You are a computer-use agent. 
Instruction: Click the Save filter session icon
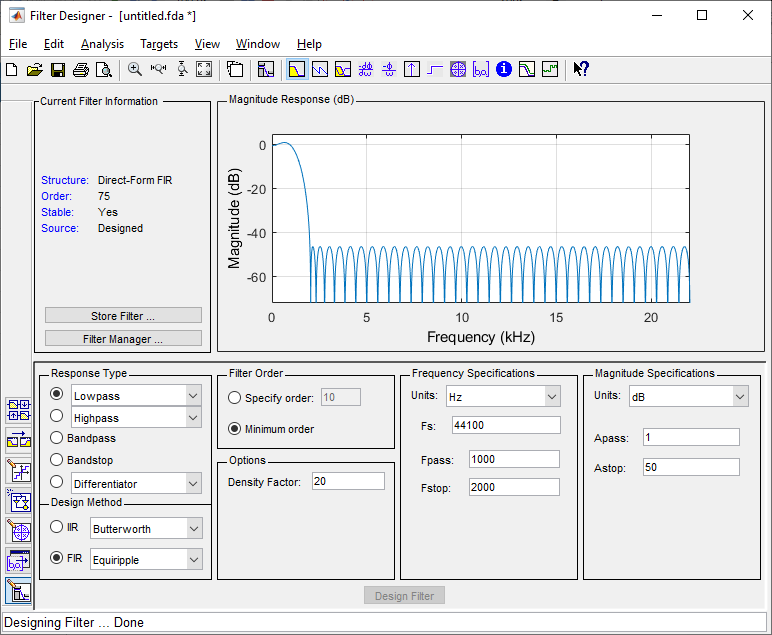pyautogui.click(x=58, y=70)
